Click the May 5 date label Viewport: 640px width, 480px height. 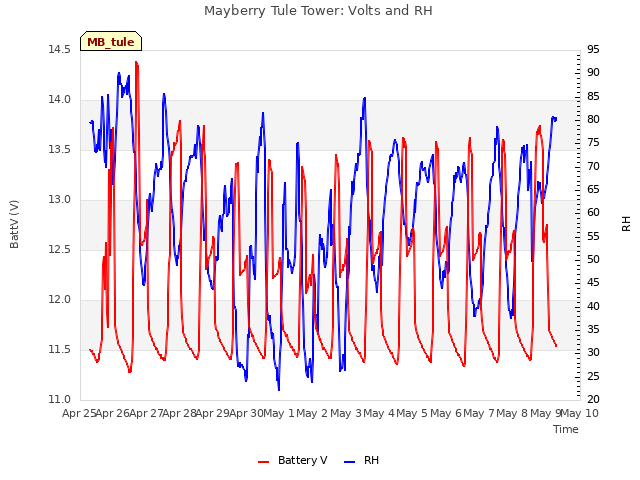click(x=412, y=414)
